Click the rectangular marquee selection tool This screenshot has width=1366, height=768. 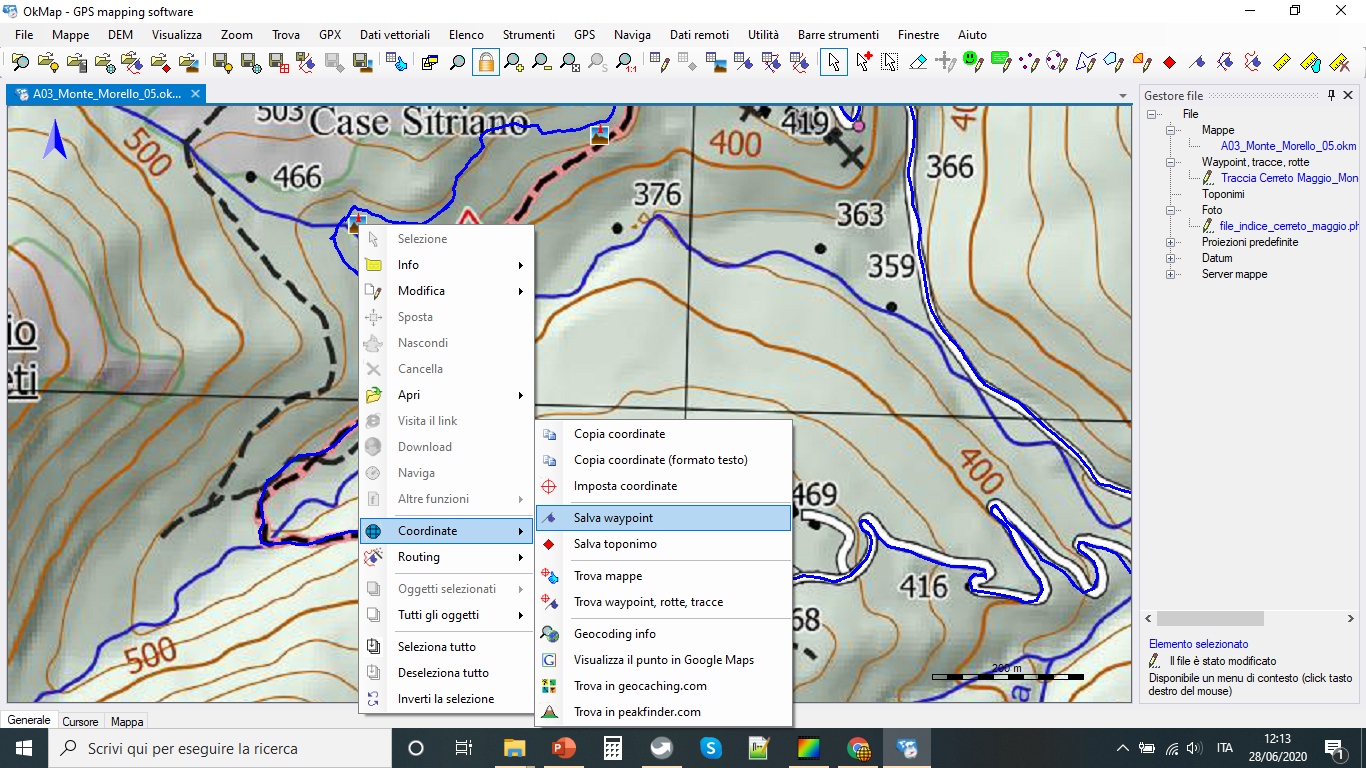[889, 63]
